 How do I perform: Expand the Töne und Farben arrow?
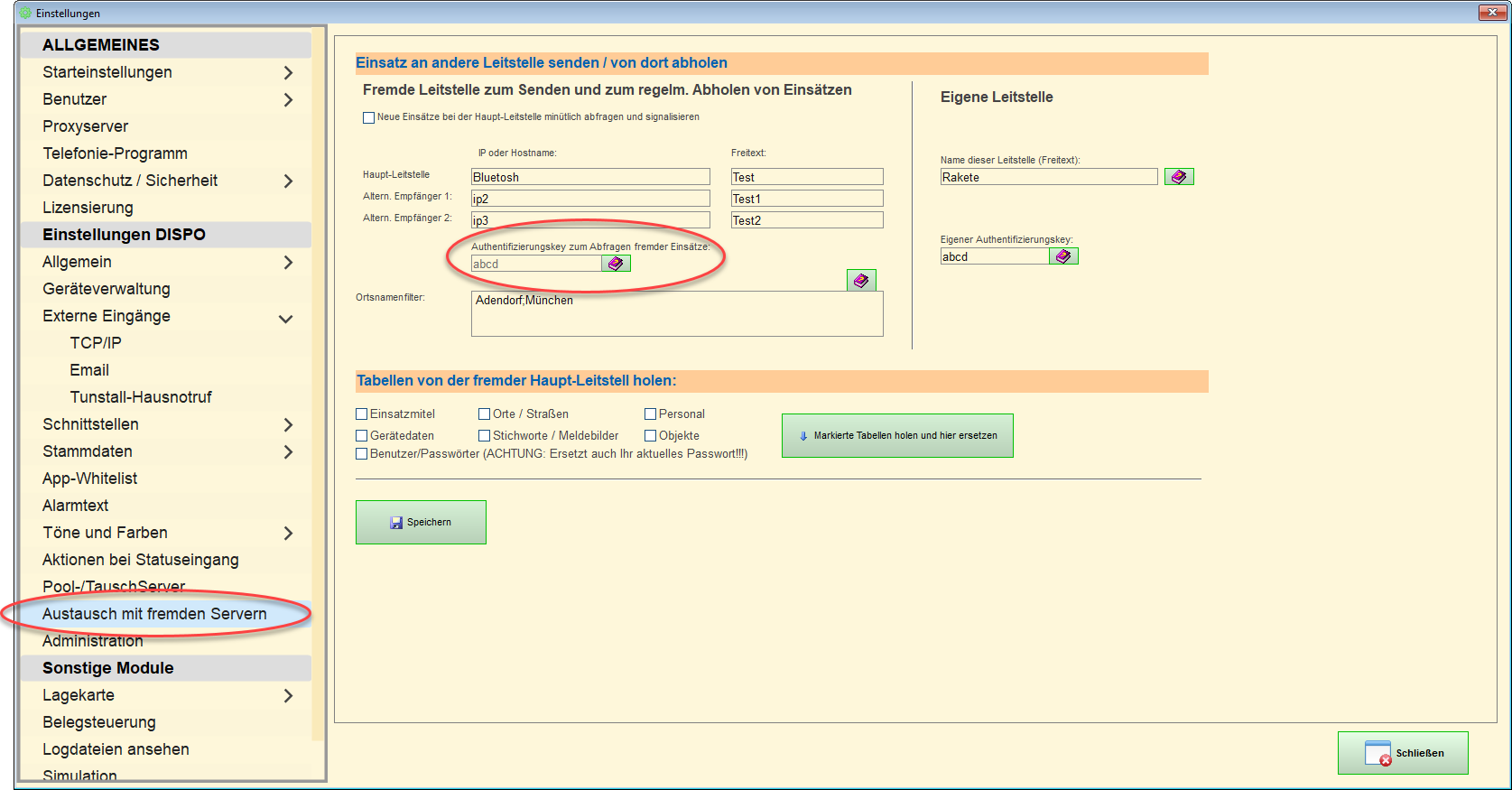coord(288,533)
